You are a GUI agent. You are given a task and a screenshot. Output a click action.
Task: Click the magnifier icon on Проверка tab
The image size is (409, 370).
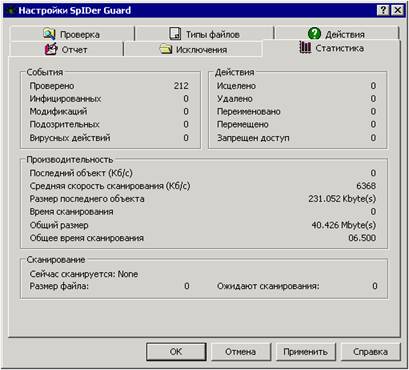(x=49, y=34)
